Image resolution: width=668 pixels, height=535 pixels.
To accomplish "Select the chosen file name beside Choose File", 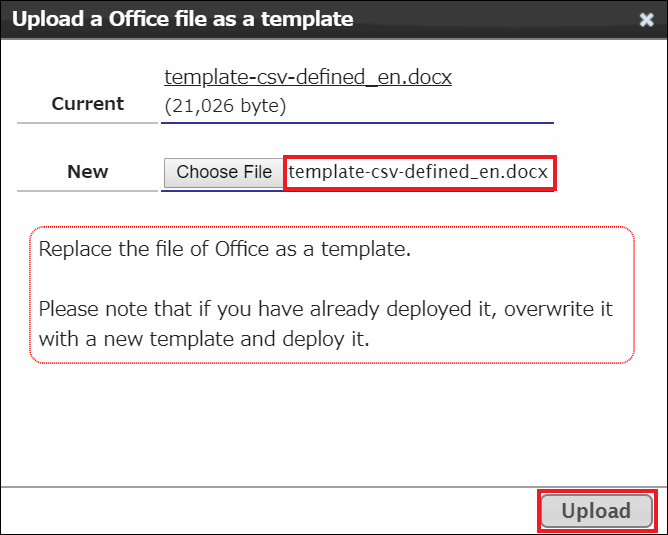I will click(418, 172).
